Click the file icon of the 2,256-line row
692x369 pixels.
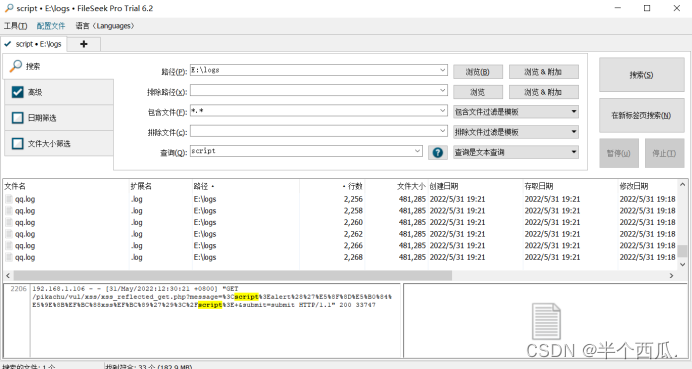[x=9, y=199]
